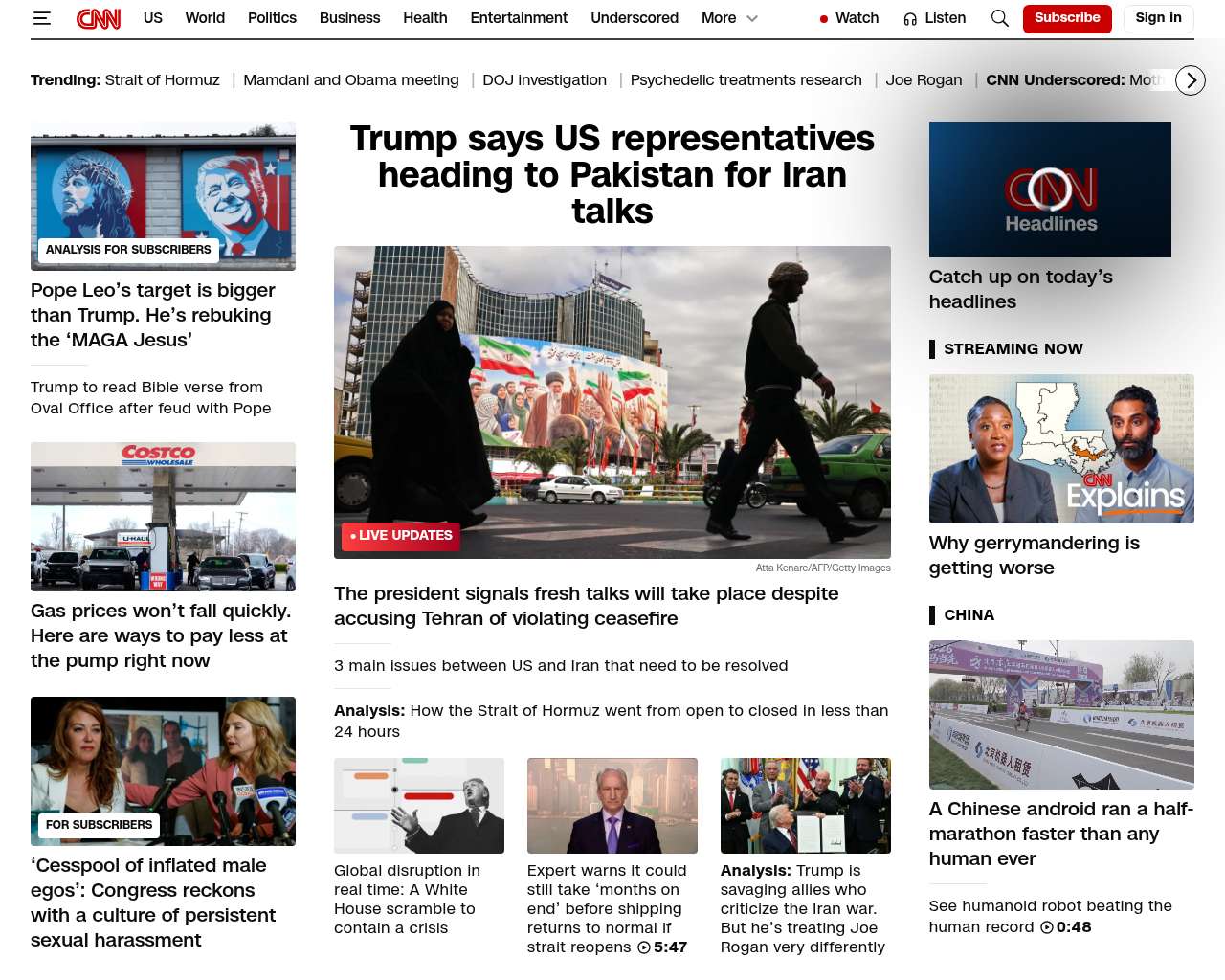Open the CNN Explains gerrymandering thumbnail
Image resolution: width=1225 pixels, height=980 pixels.
coord(1061,449)
